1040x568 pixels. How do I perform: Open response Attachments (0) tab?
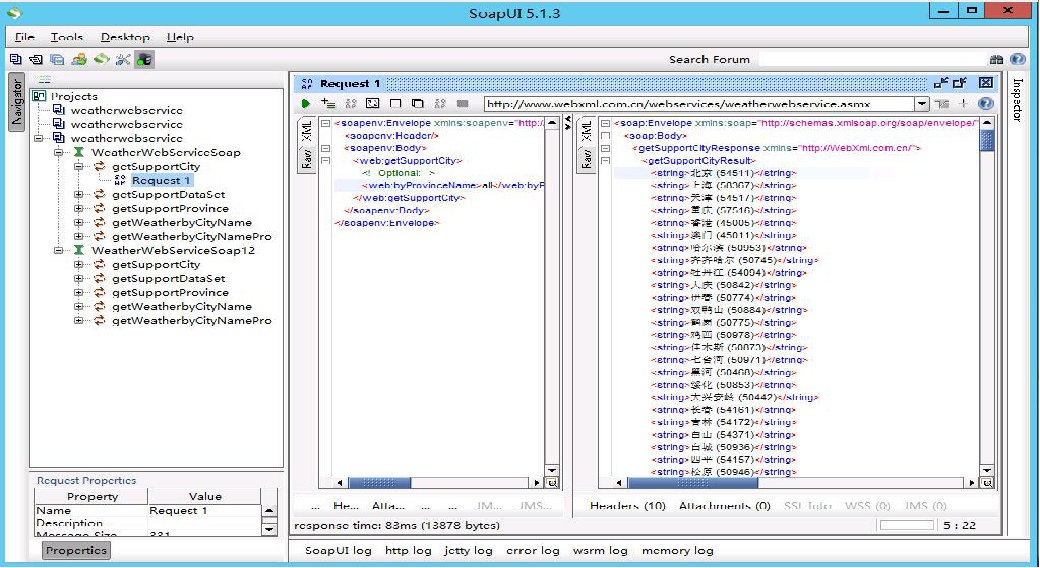point(725,506)
